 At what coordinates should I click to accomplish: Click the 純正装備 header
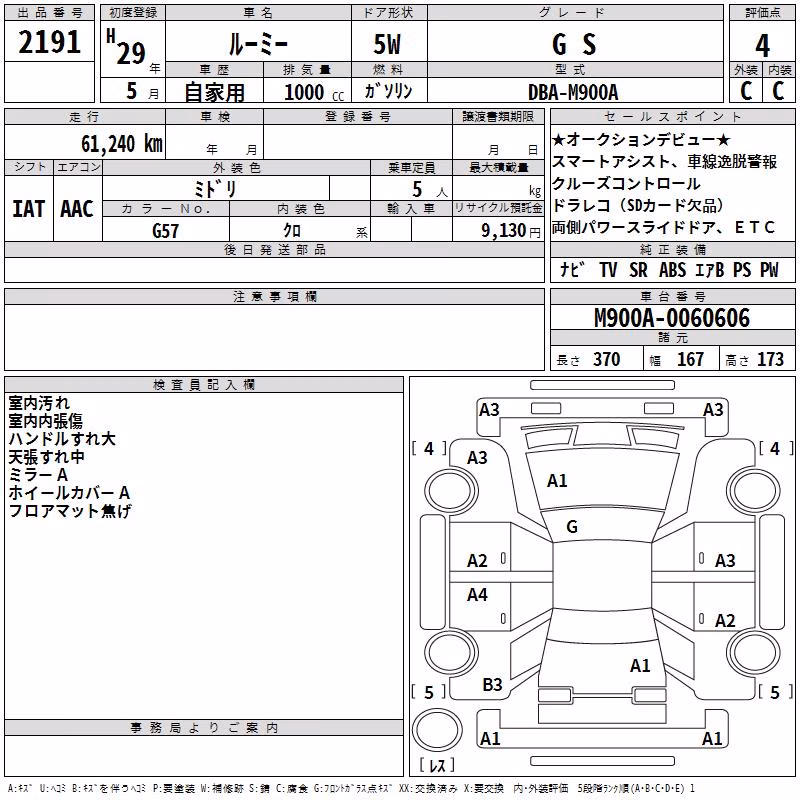coord(672,249)
